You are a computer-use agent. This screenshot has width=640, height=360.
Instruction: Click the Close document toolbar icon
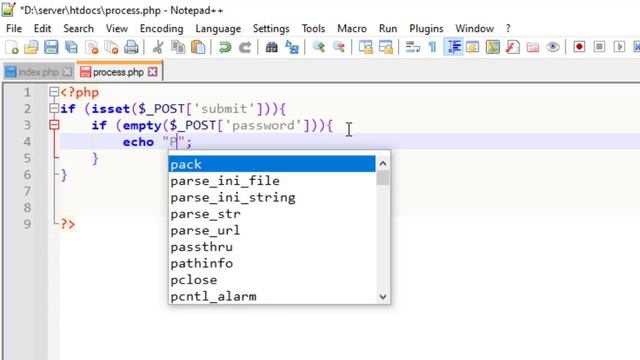coord(92,47)
